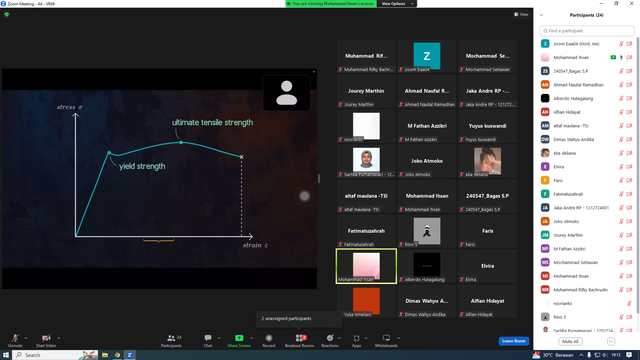
Task: Open the View Options dropdown
Action: pos(397,4)
